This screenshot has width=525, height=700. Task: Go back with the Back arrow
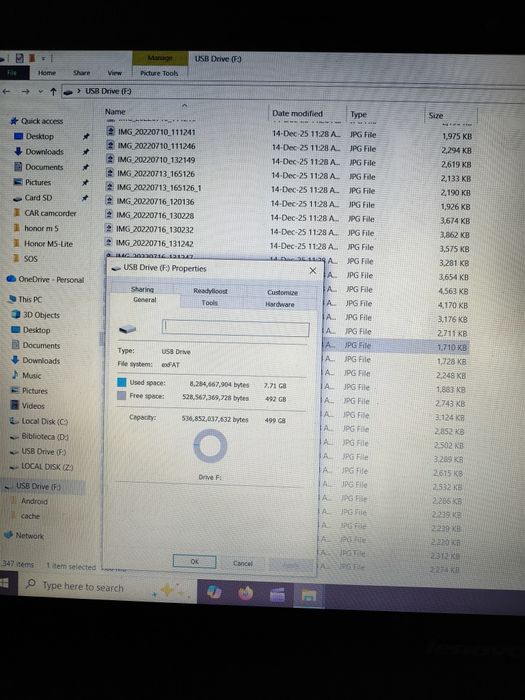(6, 91)
